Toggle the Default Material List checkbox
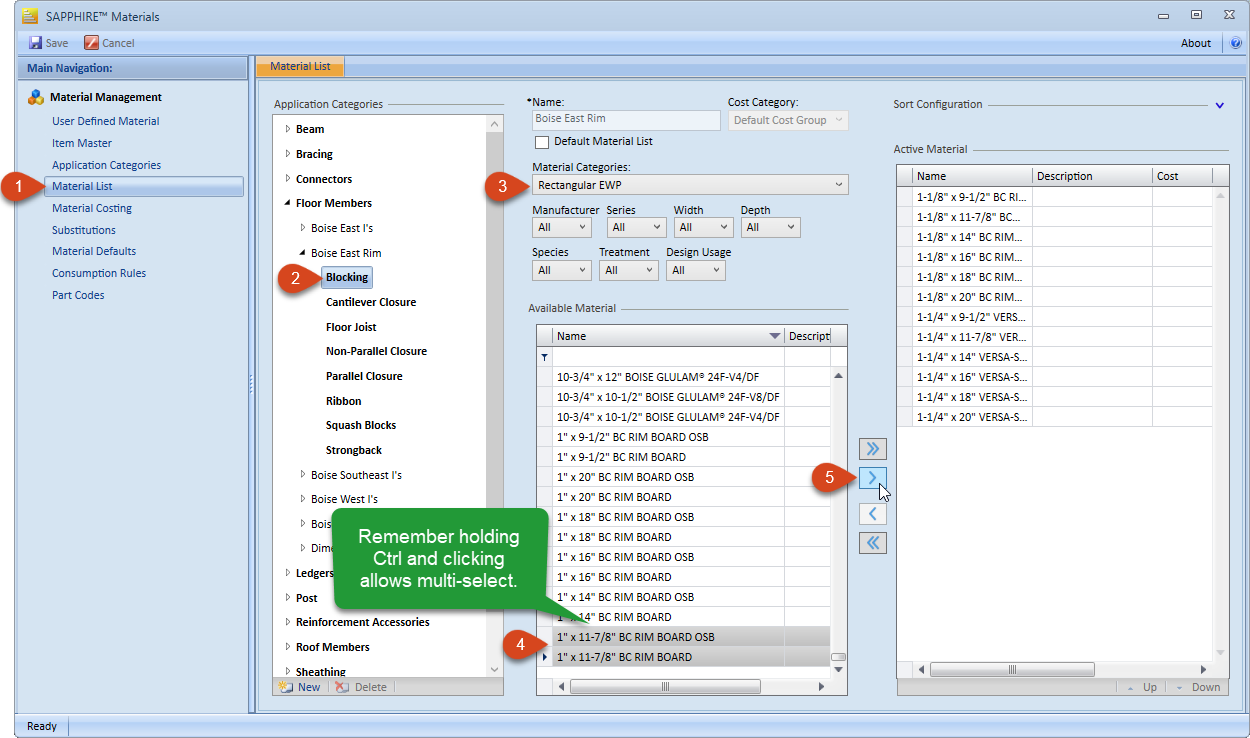Image resolution: width=1250 pixels, height=738 pixels. [542, 142]
